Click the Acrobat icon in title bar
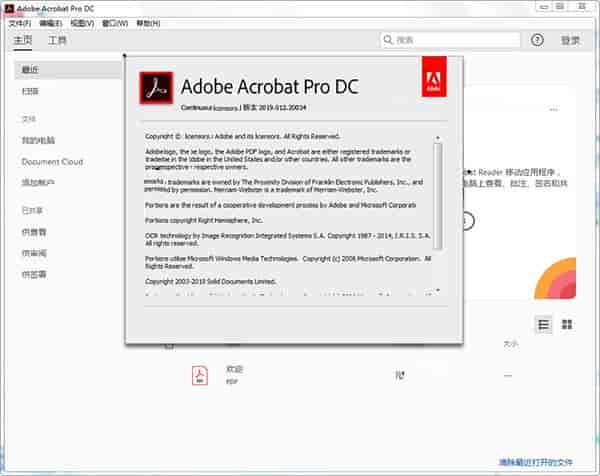Viewport: 600px width, 476px height. (9, 7)
